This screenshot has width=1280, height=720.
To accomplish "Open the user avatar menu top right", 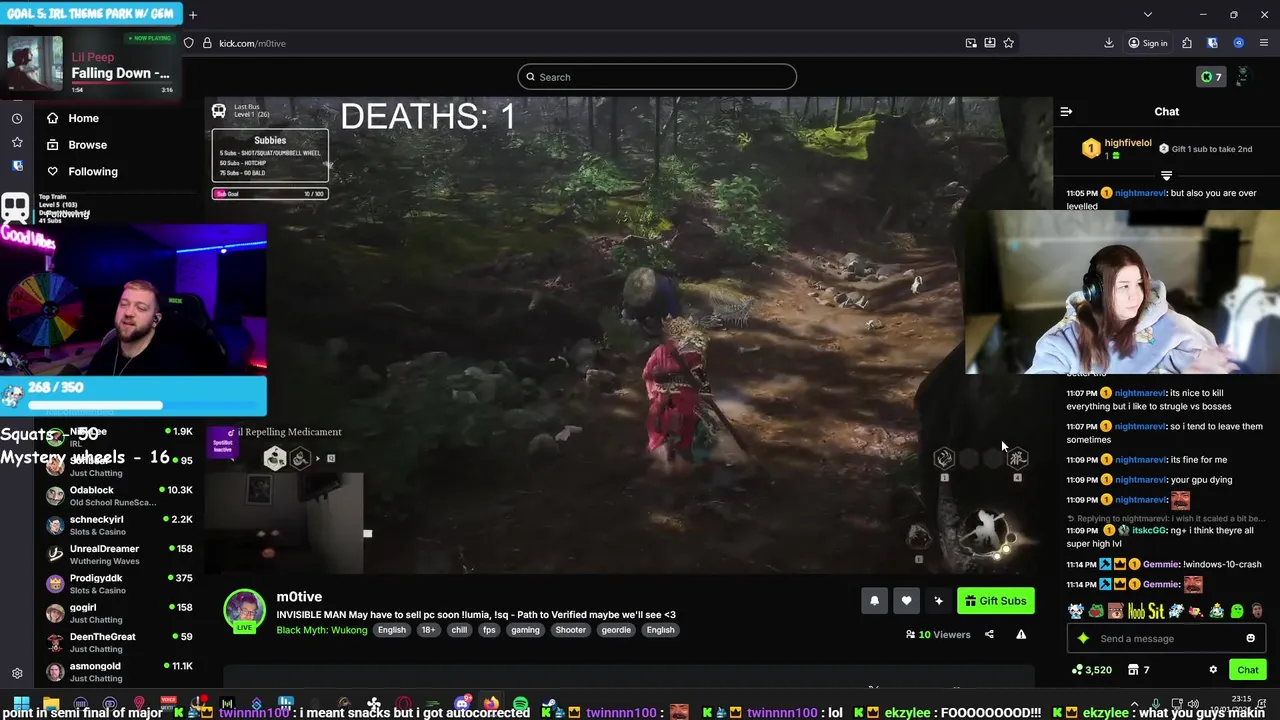I will 1242,77.
